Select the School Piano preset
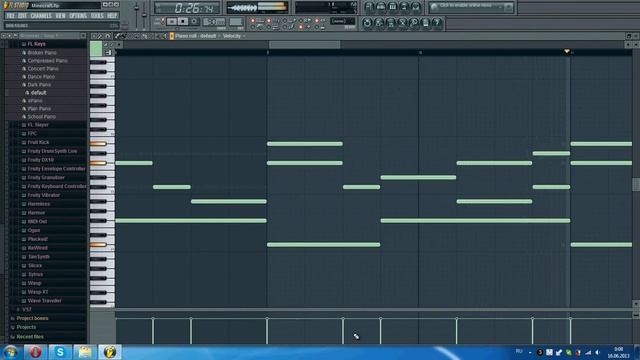Screen dimensions: 640x360 [42, 117]
